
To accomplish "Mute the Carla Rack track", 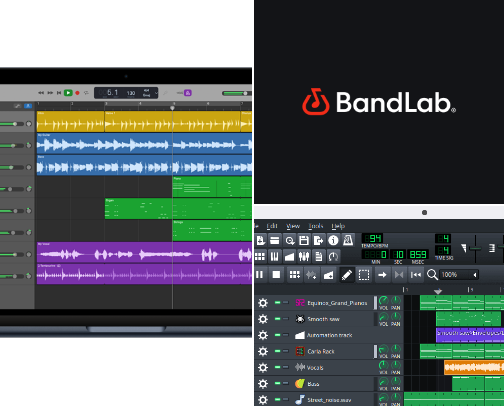I will (277, 351).
